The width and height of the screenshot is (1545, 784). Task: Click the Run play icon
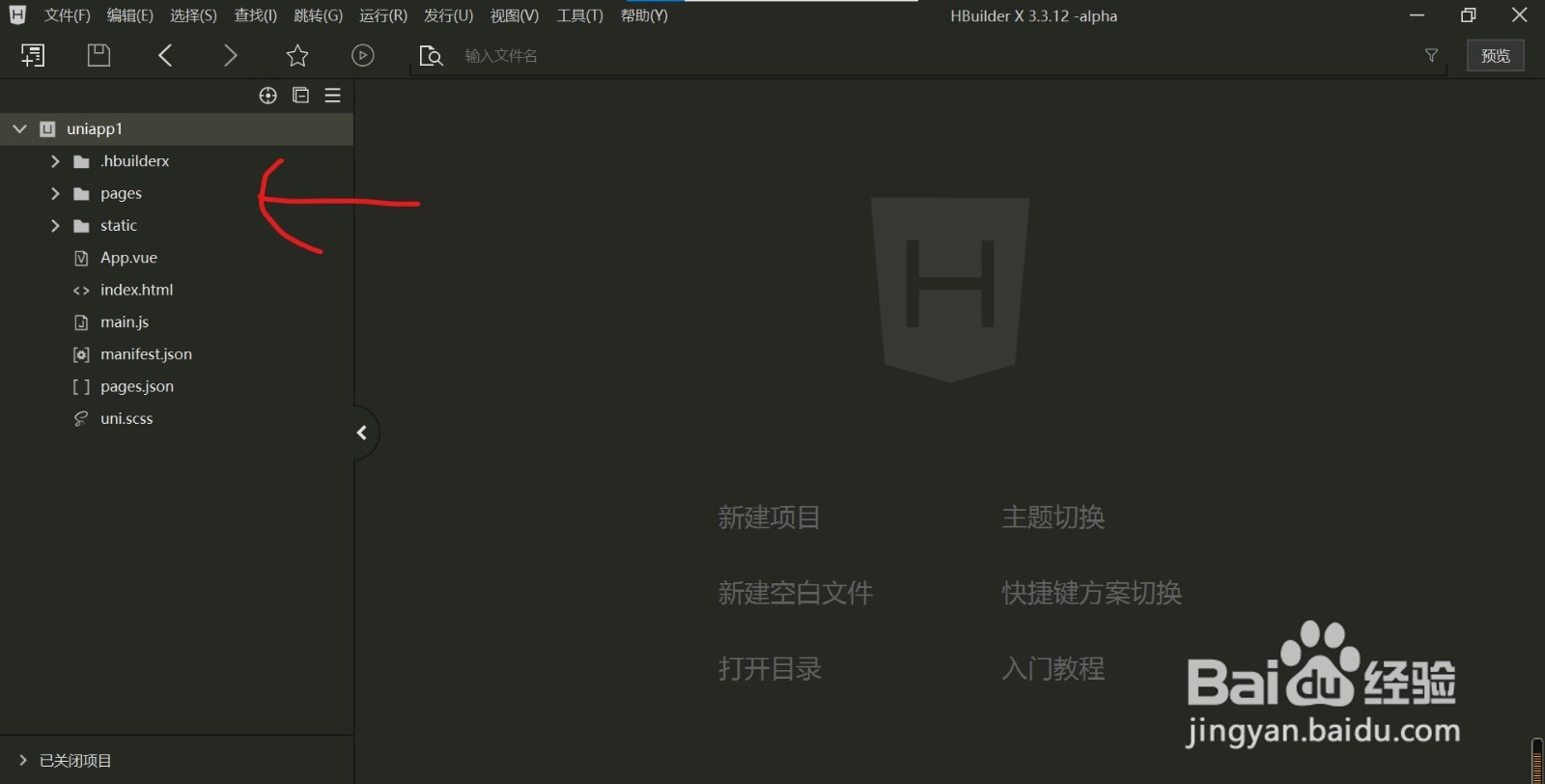[x=363, y=56]
